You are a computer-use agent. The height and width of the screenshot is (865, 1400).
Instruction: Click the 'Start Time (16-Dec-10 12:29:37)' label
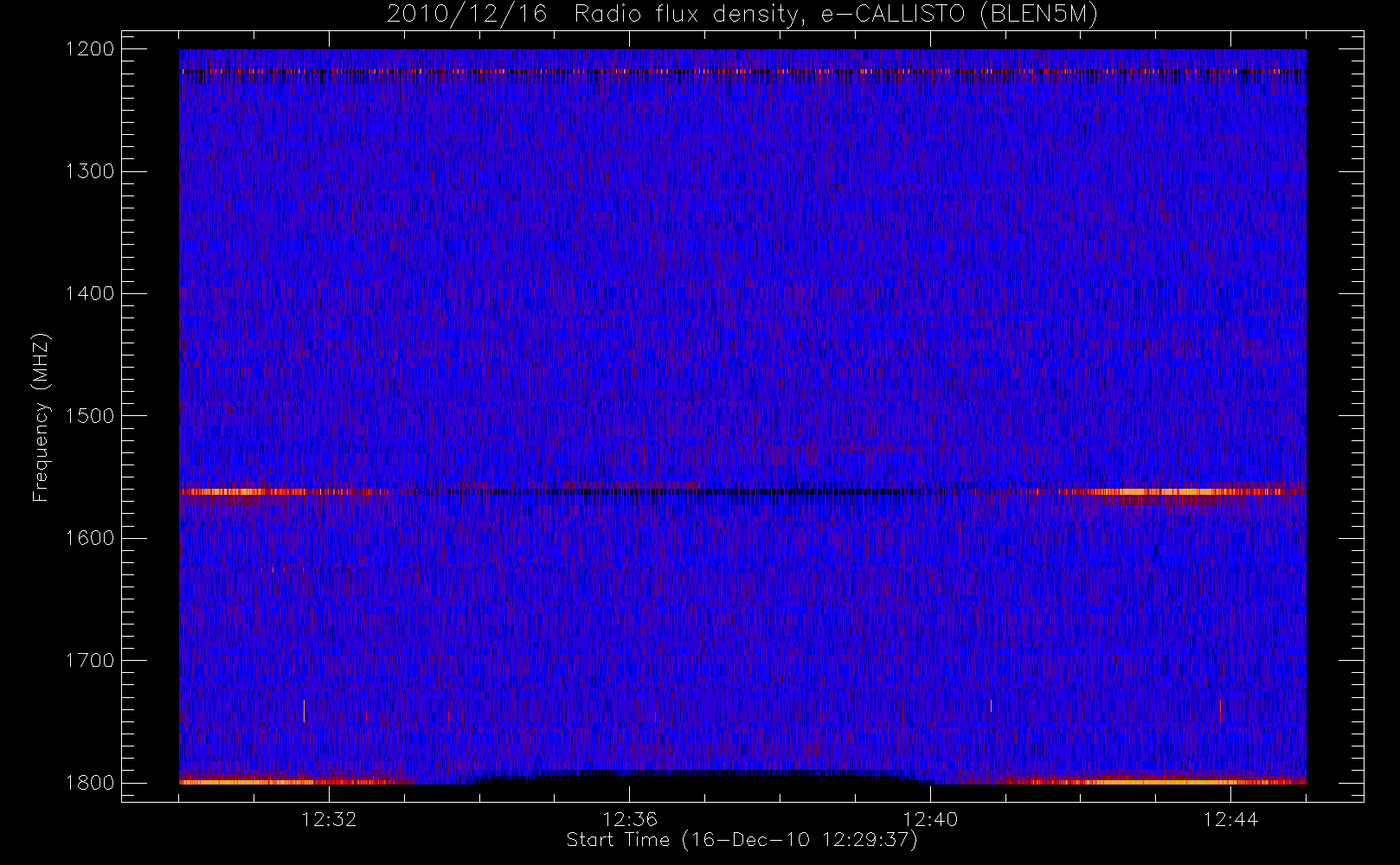pyautogui.click(x=742, y=840)
